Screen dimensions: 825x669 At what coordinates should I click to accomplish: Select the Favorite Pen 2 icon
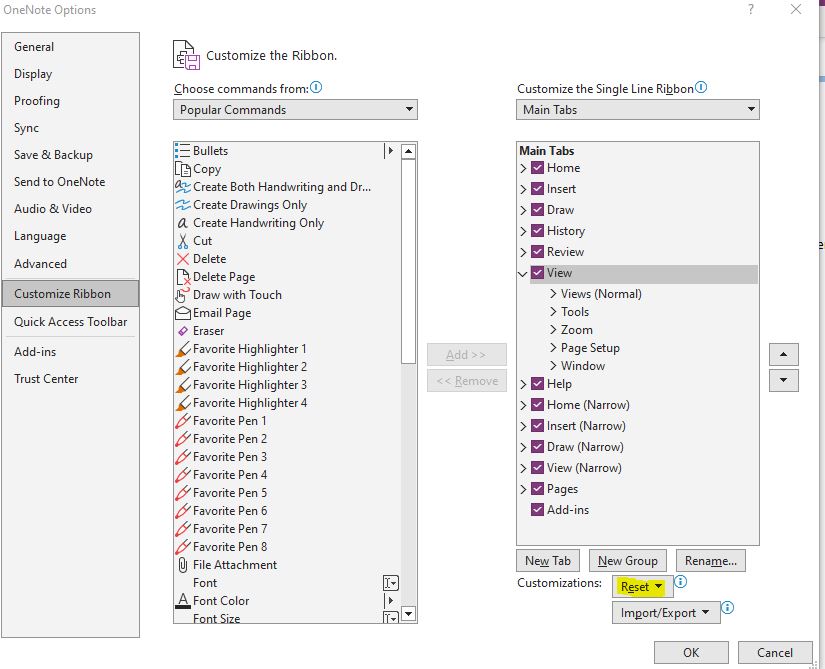pyautogui.click(x=183, y=439)
